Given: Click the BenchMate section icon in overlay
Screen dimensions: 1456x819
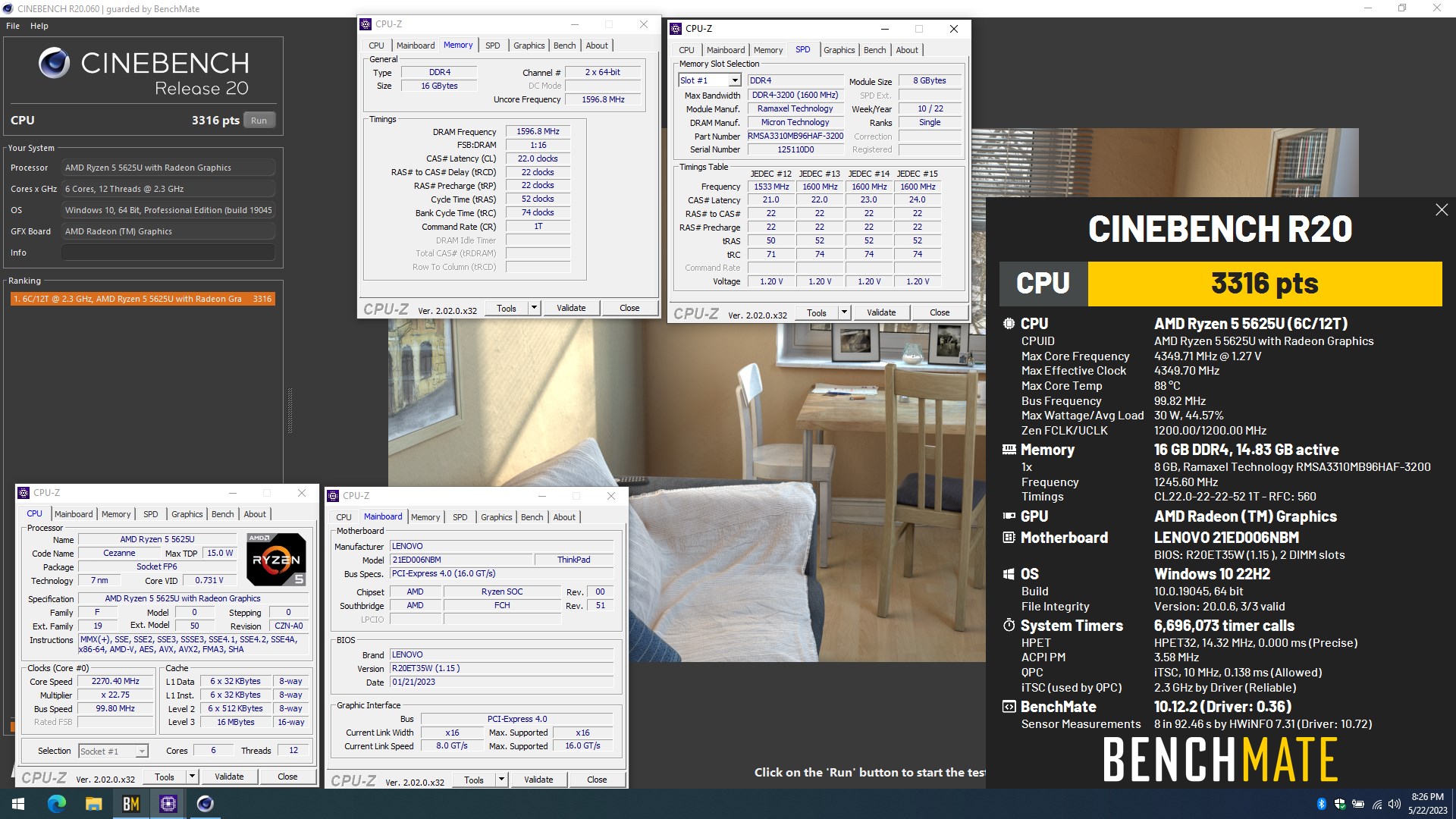Looking at the screenshot, I should [x=1009, y=707].
